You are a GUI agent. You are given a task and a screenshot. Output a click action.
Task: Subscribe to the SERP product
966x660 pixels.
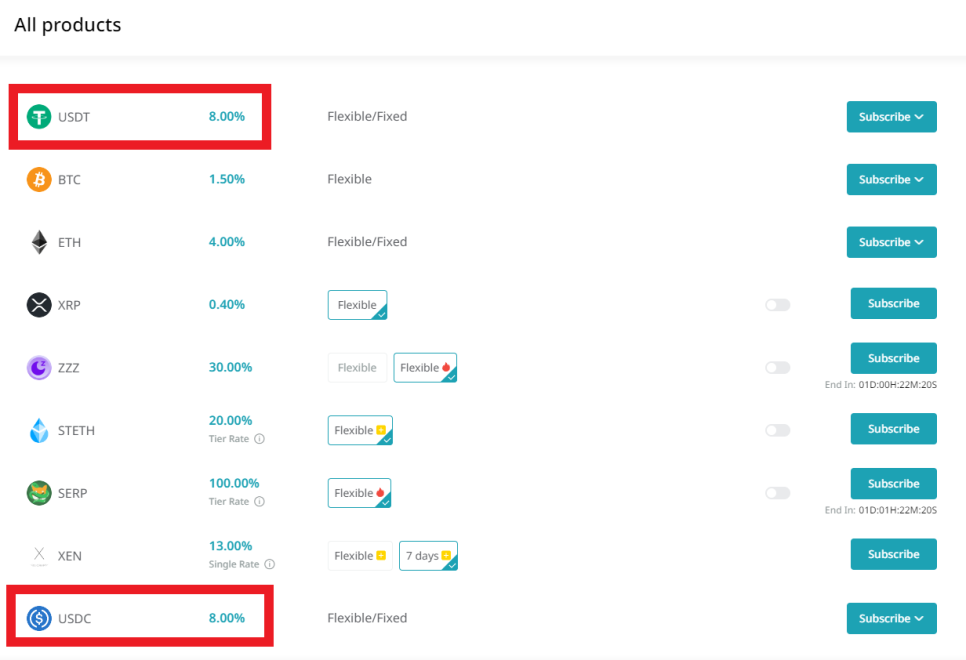coord(894,484)
